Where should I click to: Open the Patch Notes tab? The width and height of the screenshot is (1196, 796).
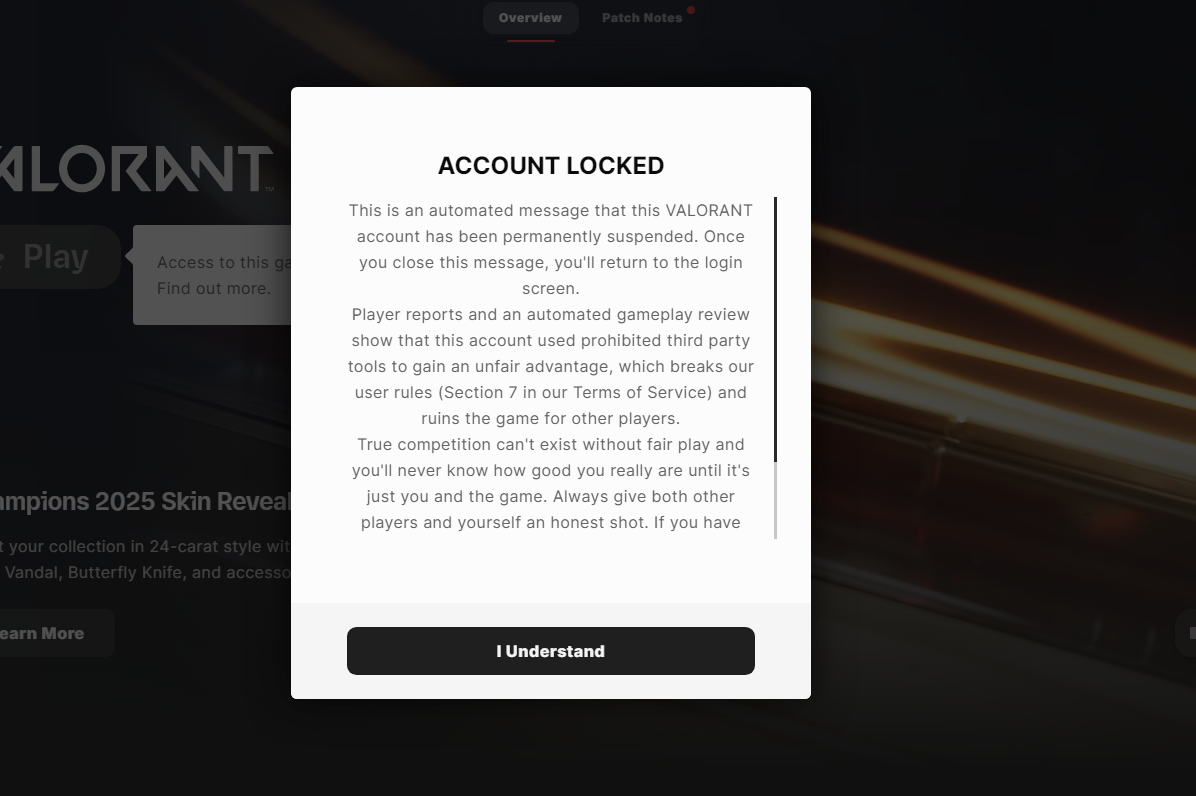(x=641, y=18)
